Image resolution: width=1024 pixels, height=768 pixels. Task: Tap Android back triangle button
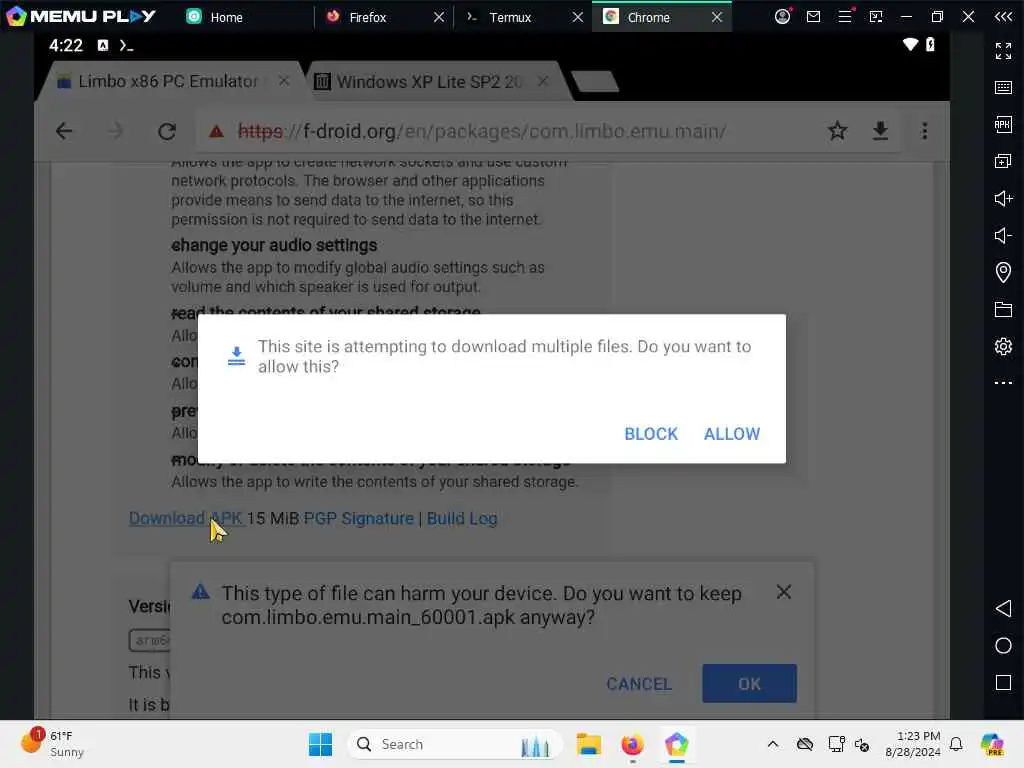pos(1003,609)
